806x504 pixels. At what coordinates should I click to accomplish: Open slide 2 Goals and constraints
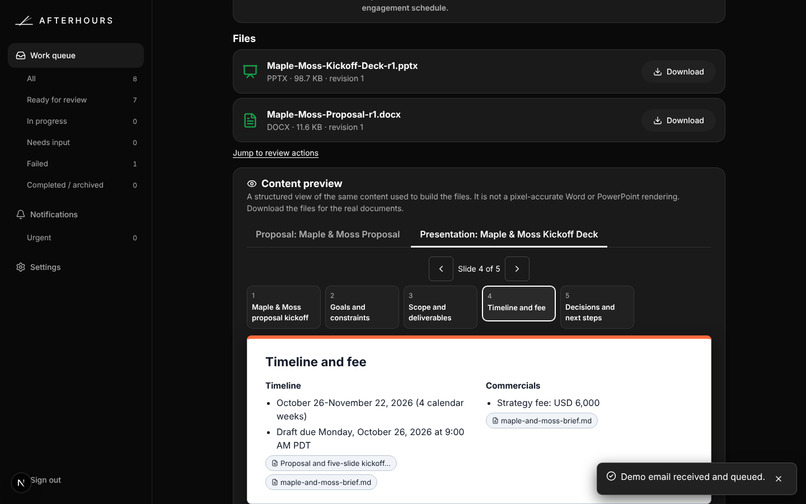[x=362, y=307]
